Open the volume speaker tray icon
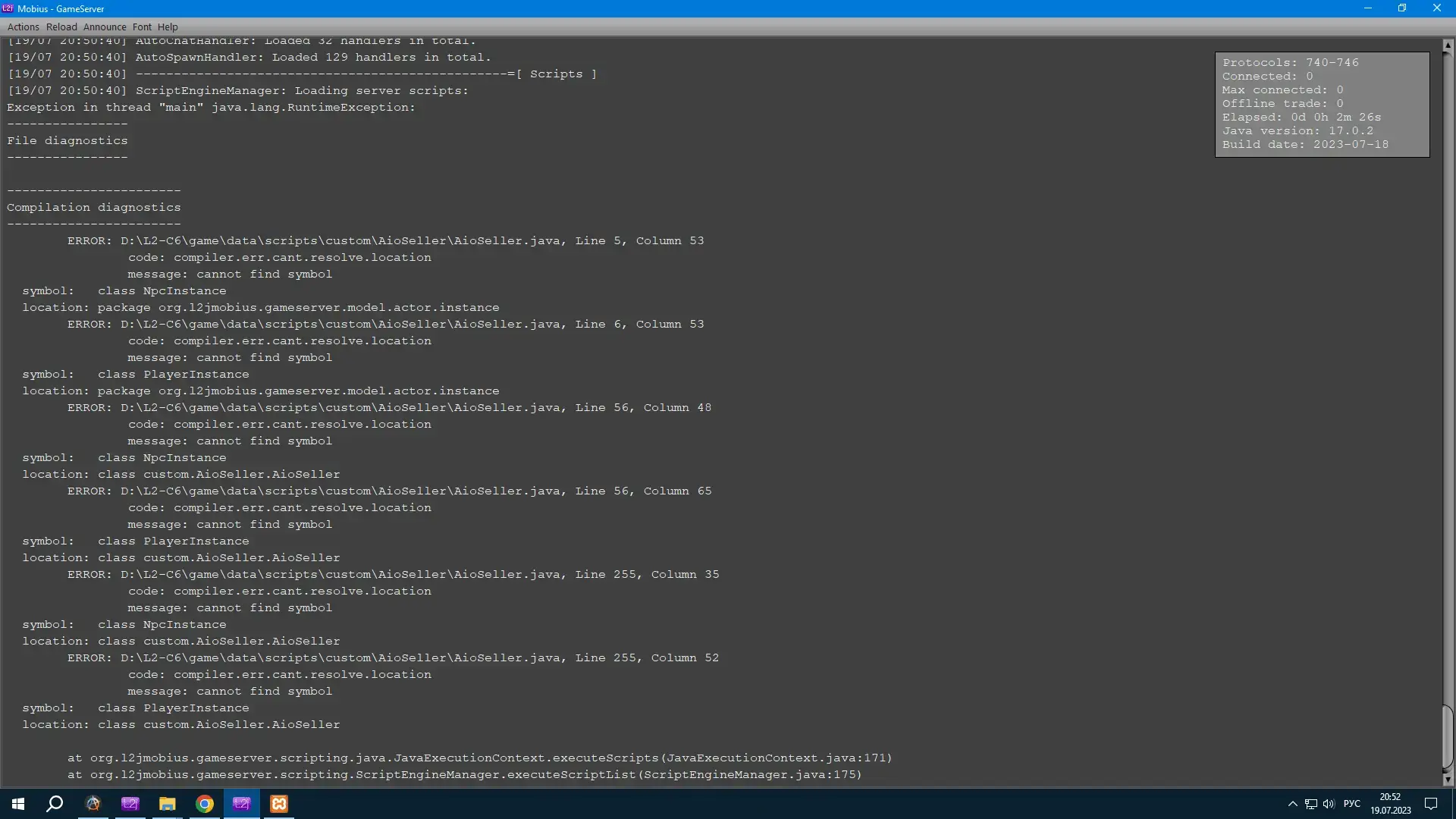Screen dimensions: 1456x819 click(x=1329, y=804)
